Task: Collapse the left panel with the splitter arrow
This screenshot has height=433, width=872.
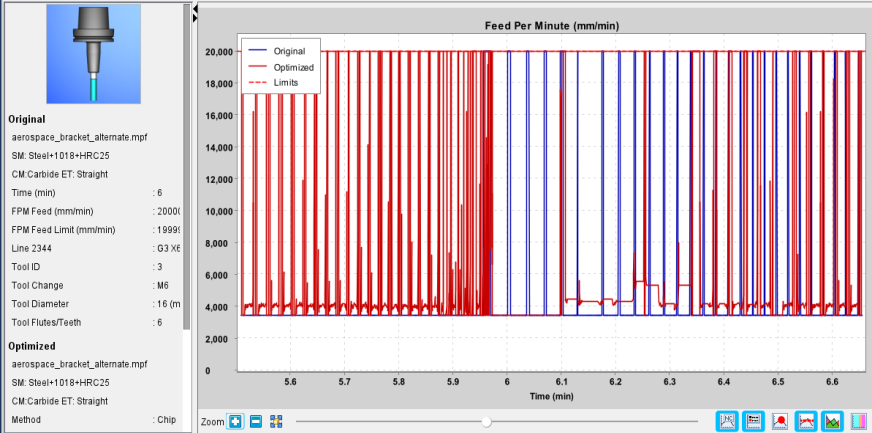Action: tap(195, 9)
